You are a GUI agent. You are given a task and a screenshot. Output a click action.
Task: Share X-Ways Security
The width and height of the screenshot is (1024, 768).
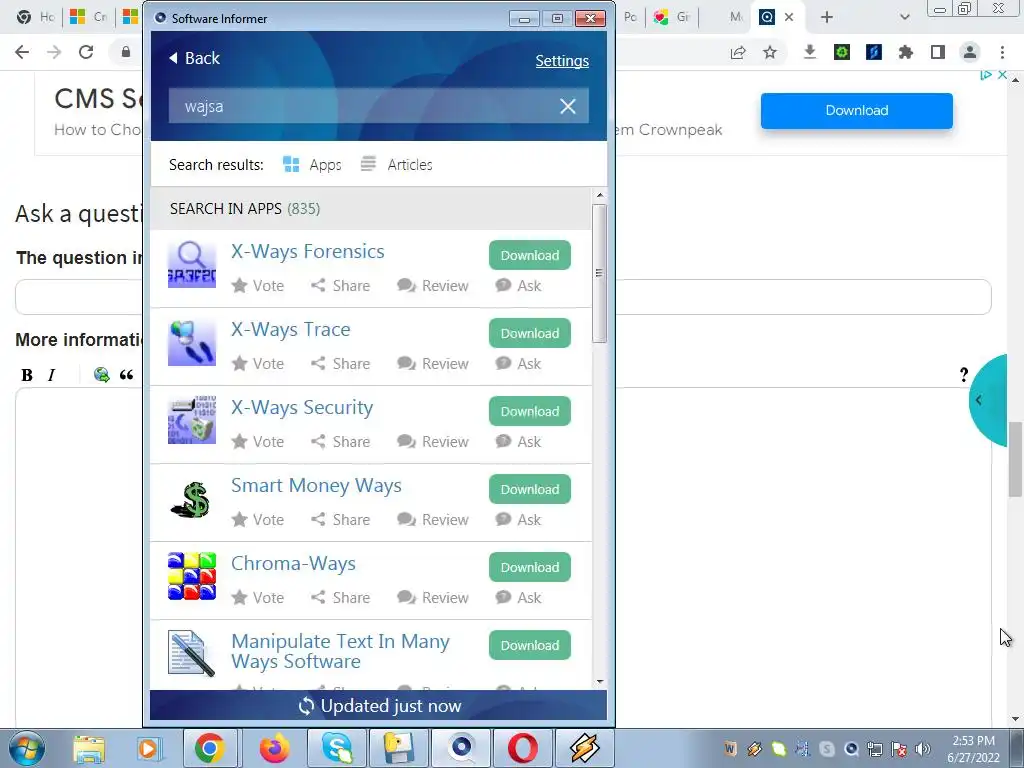point(340,442)
